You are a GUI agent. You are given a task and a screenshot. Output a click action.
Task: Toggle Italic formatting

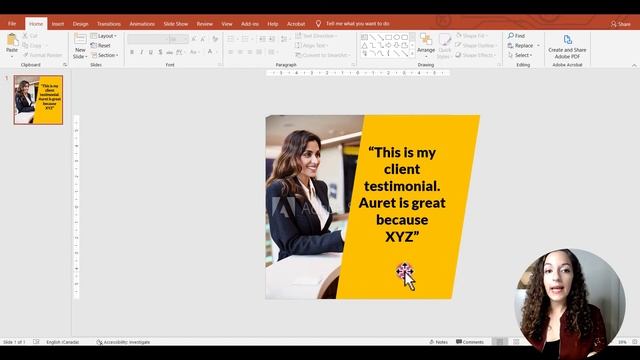[x=141, y=52]
